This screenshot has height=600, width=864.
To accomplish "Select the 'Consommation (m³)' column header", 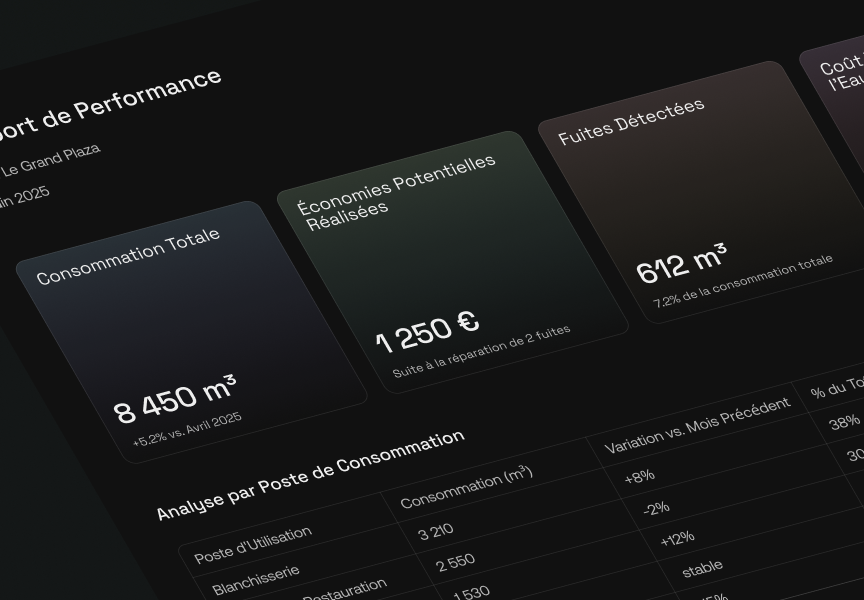I will (x=466, y=487).
